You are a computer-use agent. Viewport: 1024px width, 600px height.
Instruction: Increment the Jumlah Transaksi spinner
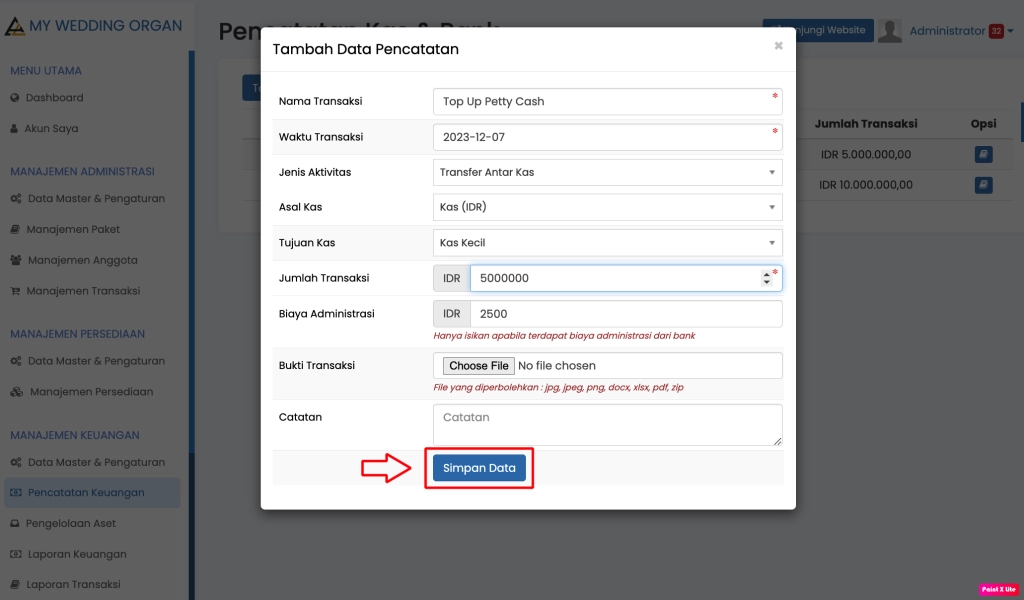(x=766, y=273)
